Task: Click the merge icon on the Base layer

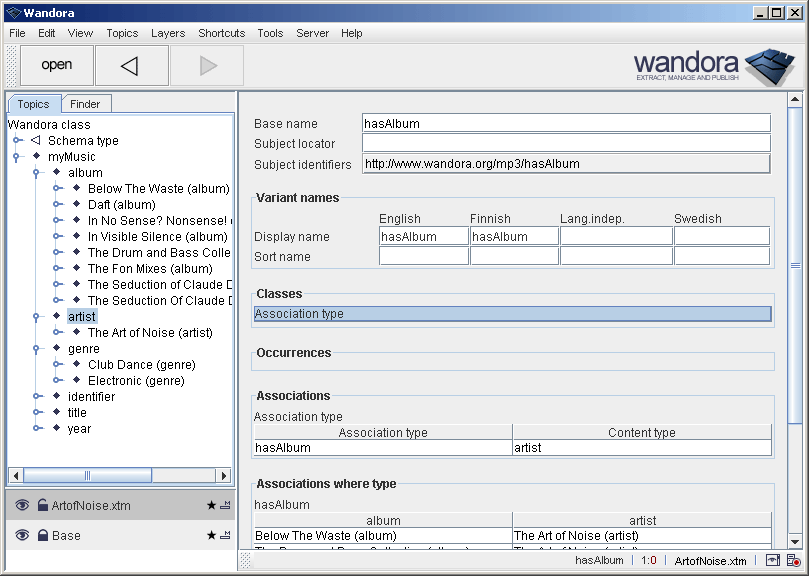Action: 225,535
